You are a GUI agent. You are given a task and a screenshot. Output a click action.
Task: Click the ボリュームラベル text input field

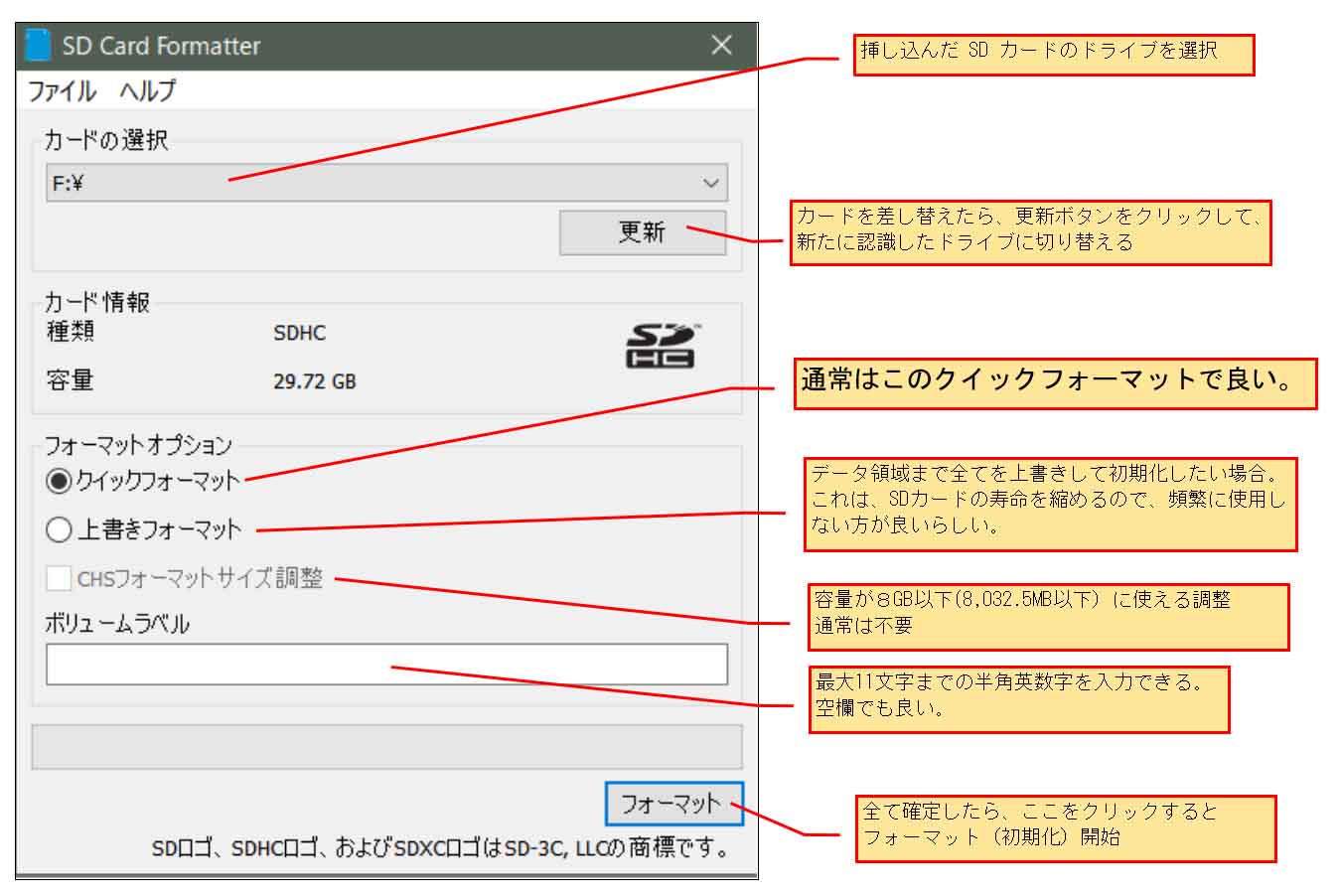click(386, 664)
